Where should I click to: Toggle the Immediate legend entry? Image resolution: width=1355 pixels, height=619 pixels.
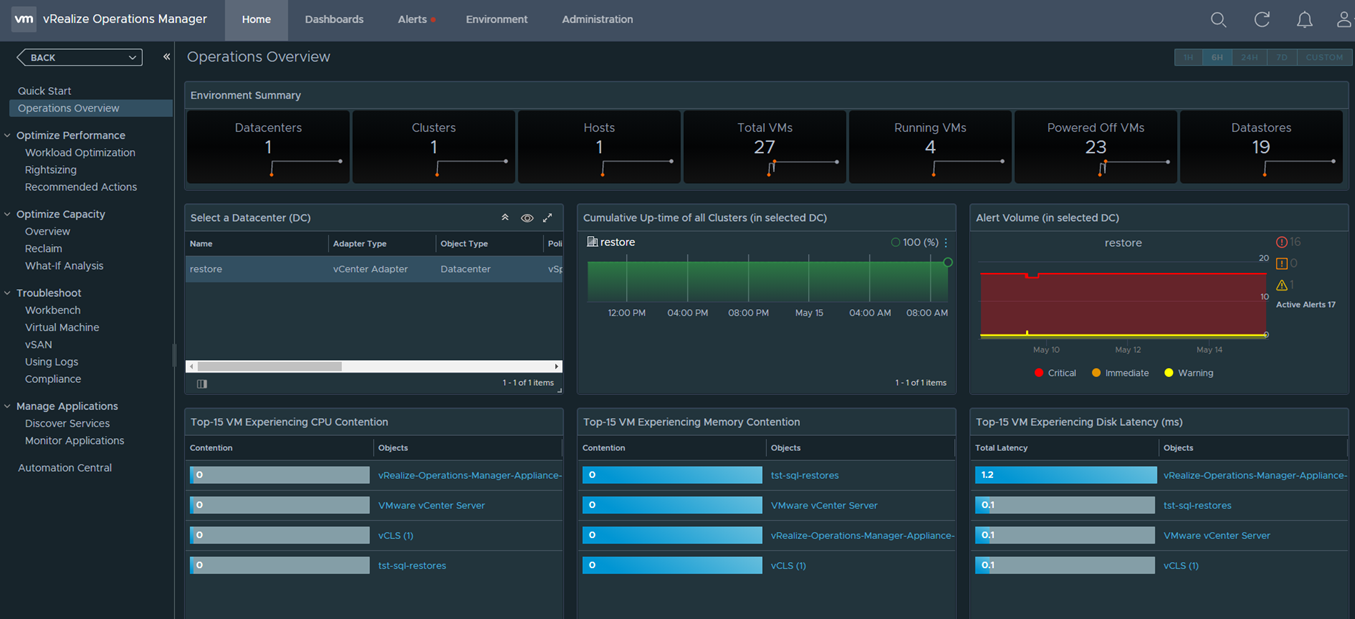click(x=1120, y=373)
